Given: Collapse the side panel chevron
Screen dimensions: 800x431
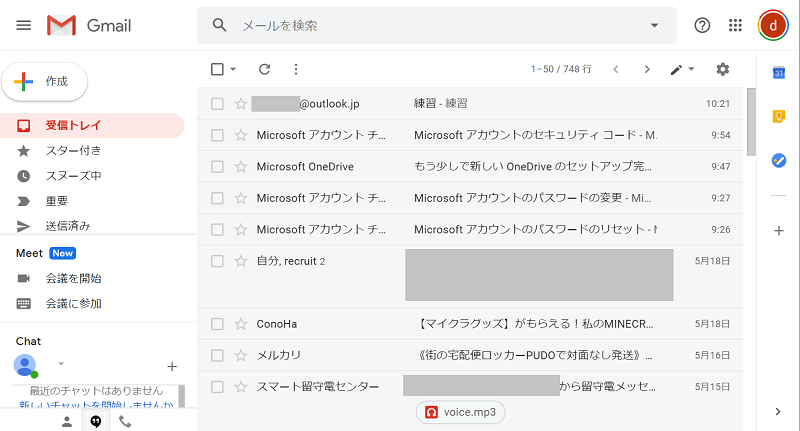Looking at the screenshot, I should (x=778, y=412).
